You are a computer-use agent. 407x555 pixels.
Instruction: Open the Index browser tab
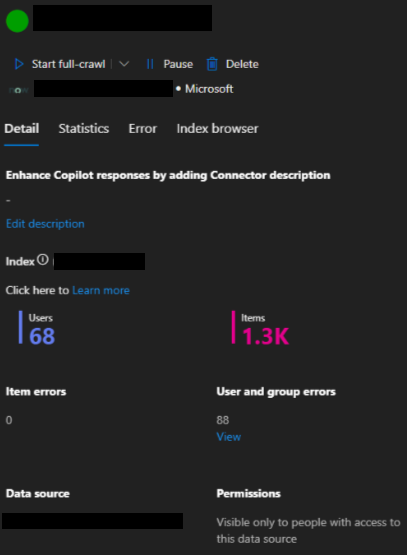[217, 128]
